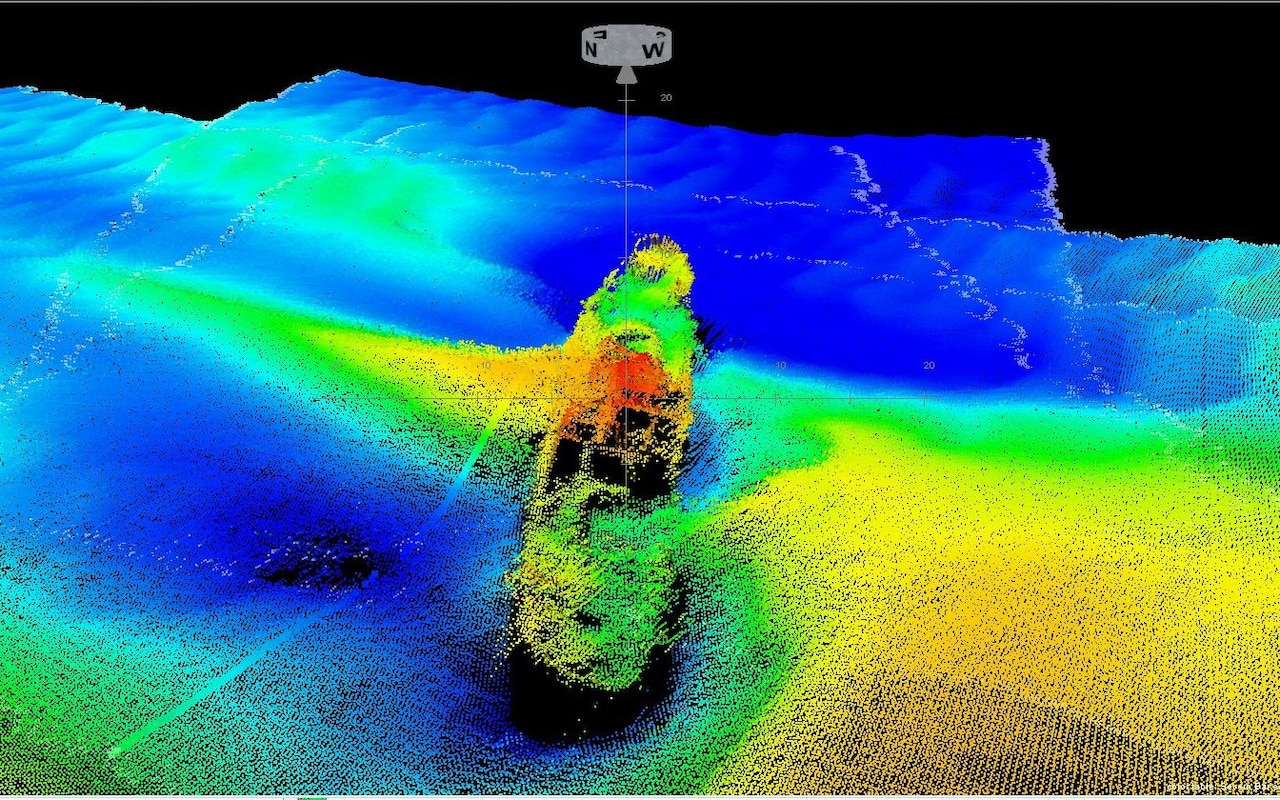Click the 20 label on vertical axis
This screenshot has width=1280, height=800.
(x=665, y=98)
